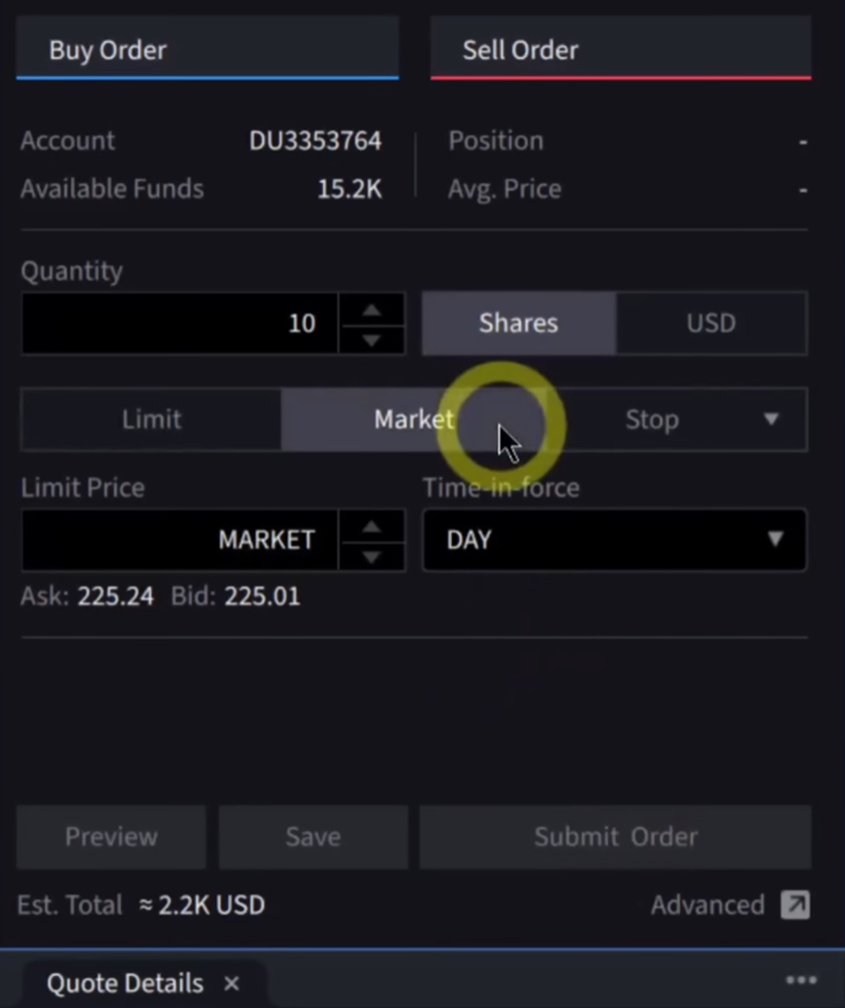Click the Quantity input field

pyautogui.click(x=180, y=324)
